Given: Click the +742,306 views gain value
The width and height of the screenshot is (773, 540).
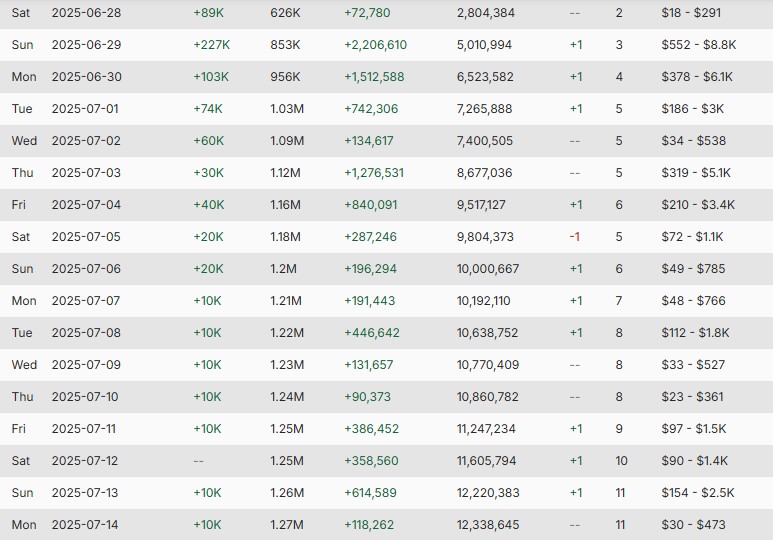Looking at the screenshot, I should pos(371,109).
